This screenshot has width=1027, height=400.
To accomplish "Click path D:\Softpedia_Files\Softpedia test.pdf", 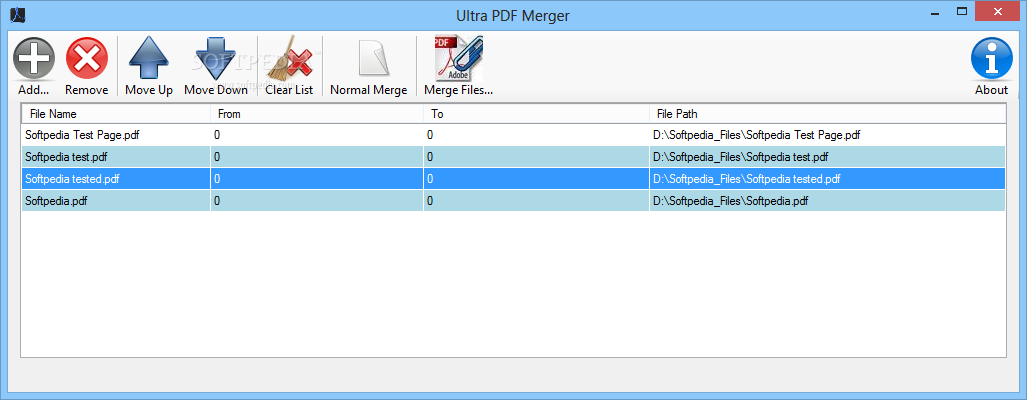I will coord(740,157).
